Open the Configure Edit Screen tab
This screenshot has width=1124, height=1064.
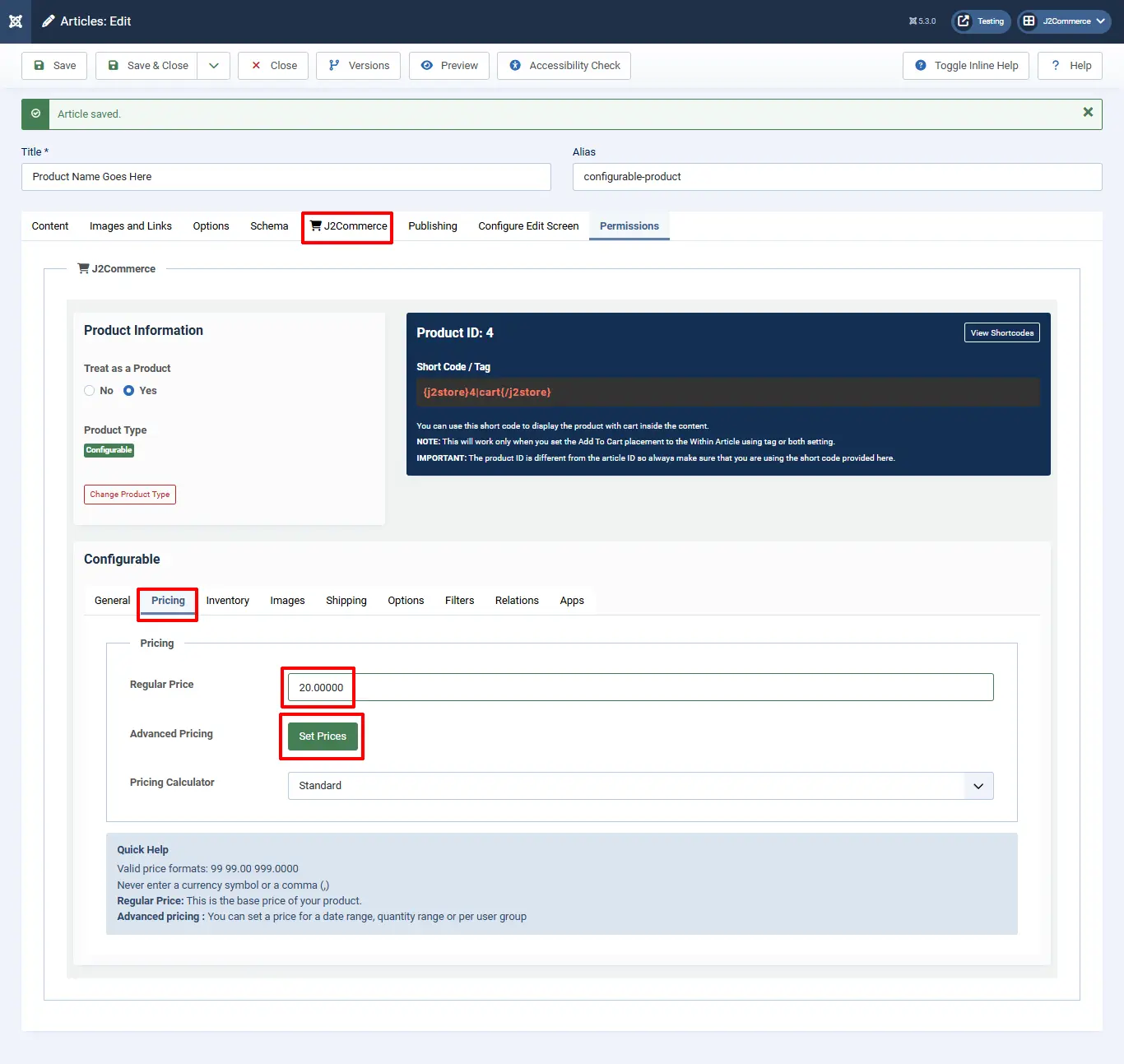(x=528, y=226)
